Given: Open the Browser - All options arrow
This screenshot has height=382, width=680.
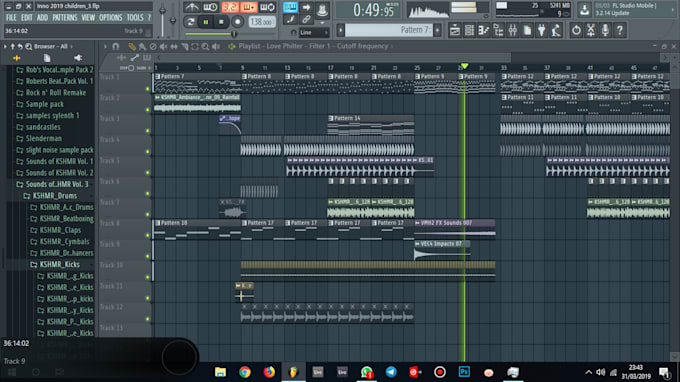Looking at the screenshot, I should click(5, 46).
